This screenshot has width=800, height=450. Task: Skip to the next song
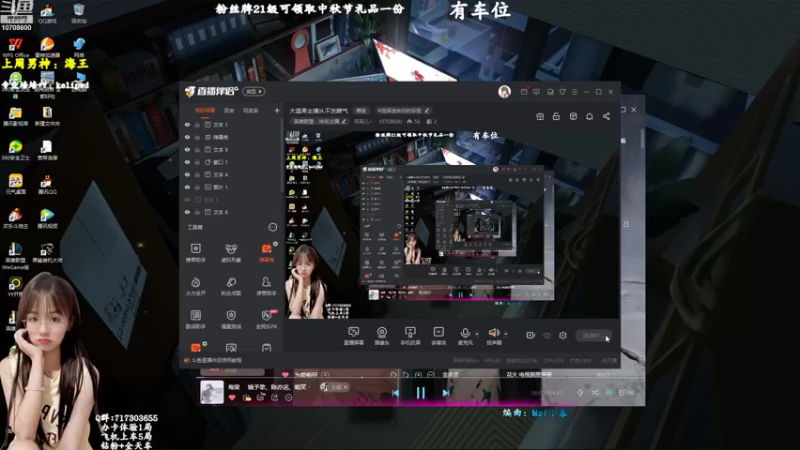pyautogui.click(x=445, y=393)
